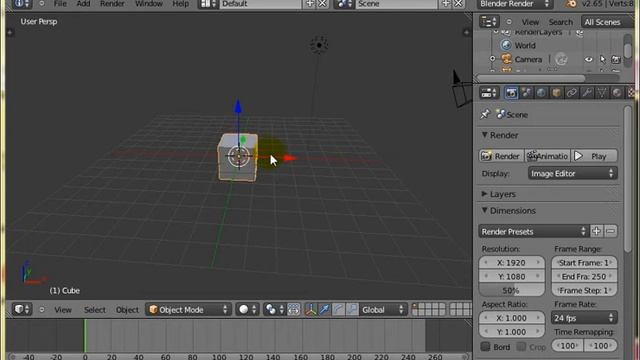Switch to Render properties tab

(x=511, y=93)
